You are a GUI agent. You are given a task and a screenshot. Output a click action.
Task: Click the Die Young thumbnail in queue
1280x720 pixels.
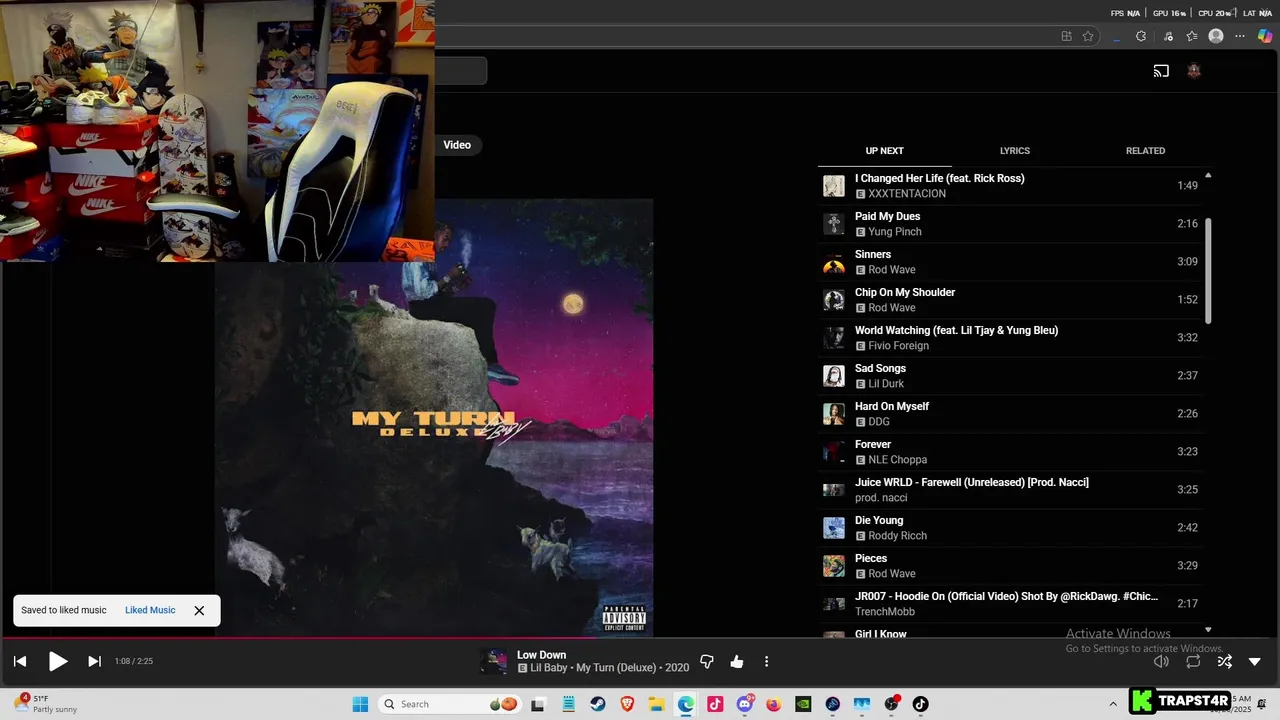(x=834, y=528)
